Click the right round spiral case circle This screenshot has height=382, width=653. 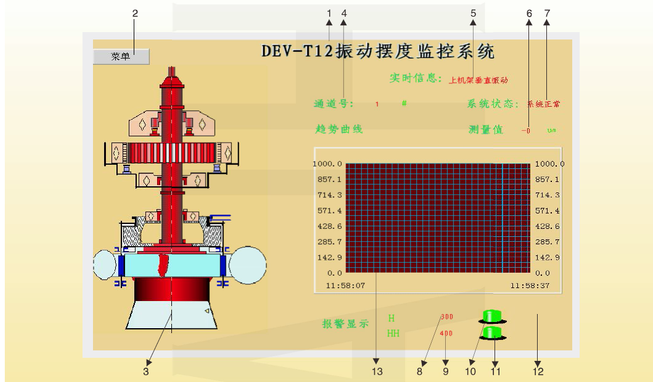(247, 265)
